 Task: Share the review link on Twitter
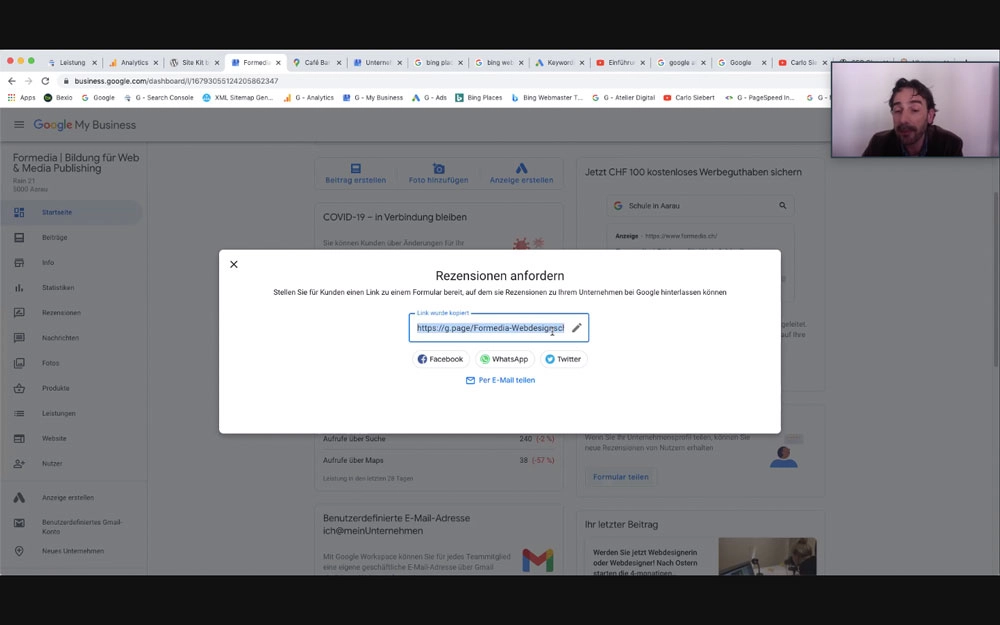(x=563, y=358)
